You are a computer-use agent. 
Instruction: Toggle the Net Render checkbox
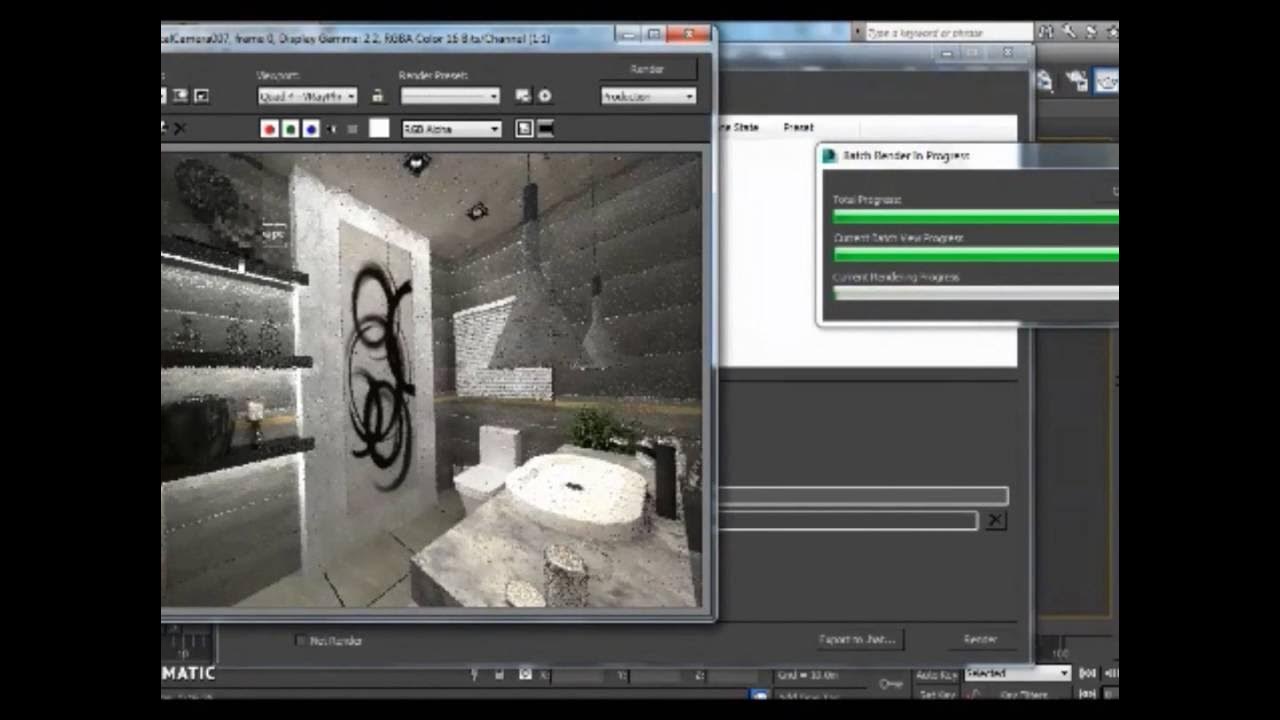click(301, 640)
